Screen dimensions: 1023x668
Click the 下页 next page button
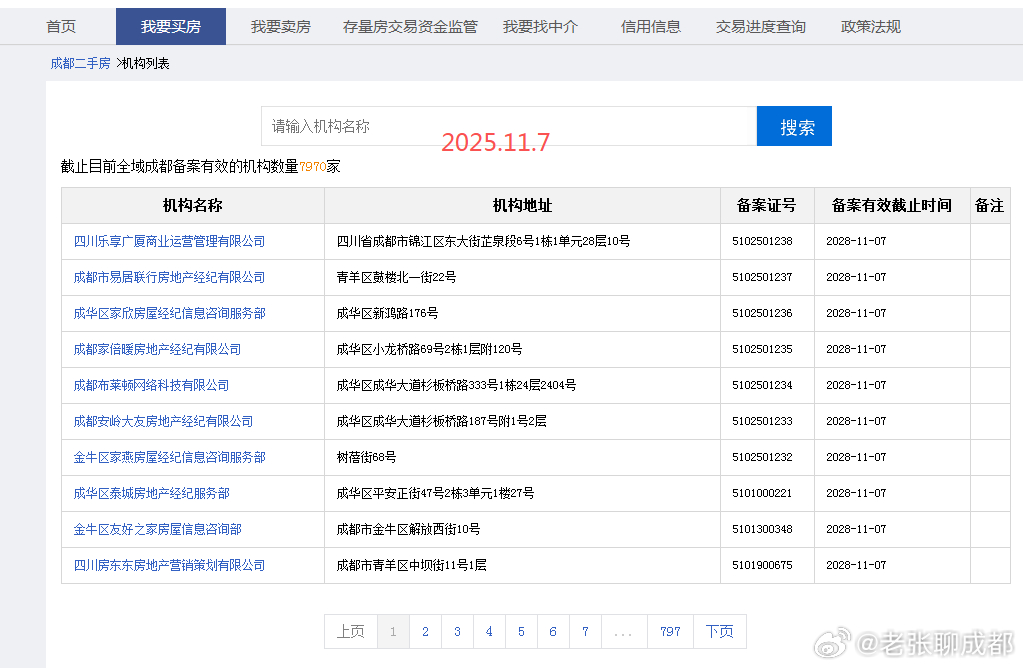(719, 631)
